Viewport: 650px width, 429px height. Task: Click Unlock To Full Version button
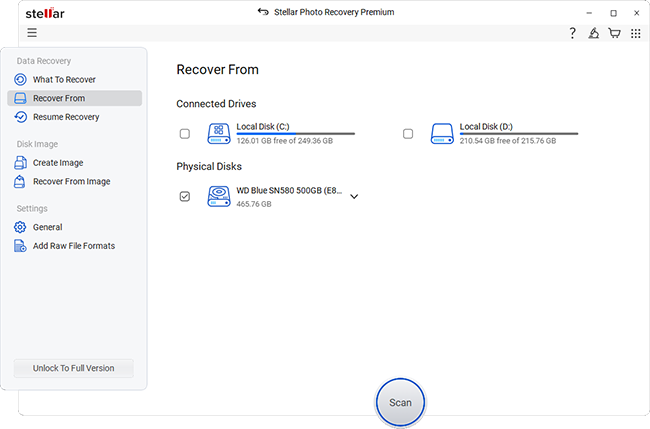point(73,368)
